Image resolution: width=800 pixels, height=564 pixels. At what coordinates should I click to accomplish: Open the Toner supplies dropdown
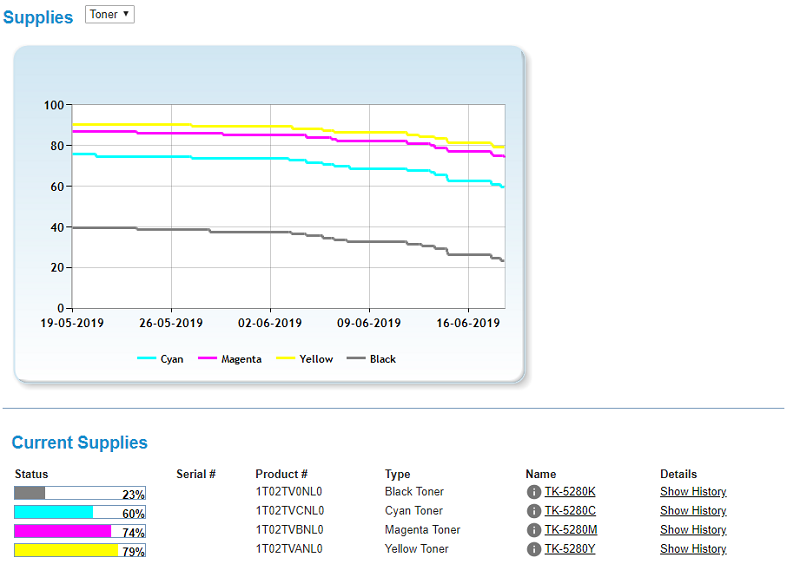pos(110,14)
